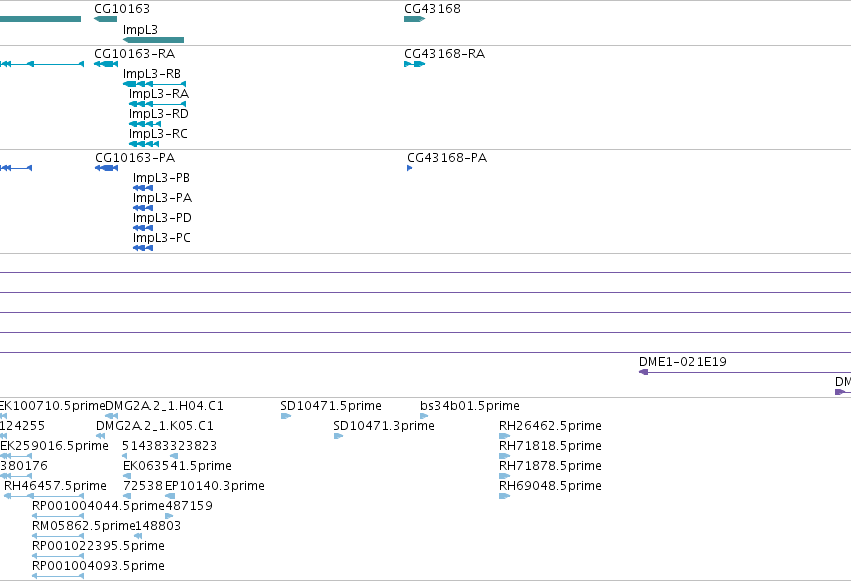Click feature labeled 148803
The image size is (851, 581).
point(157,526)
